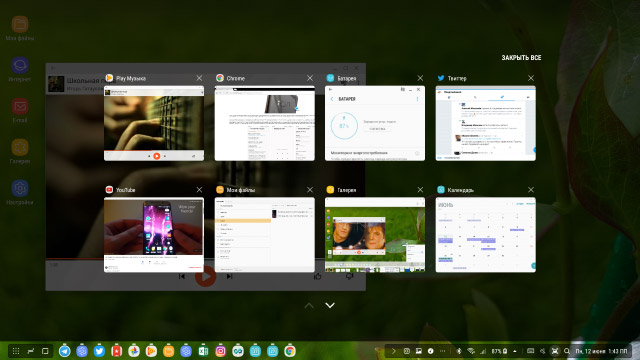Screen dimensions: 640x360
Task: Toggle the sound icon in the tray
Action: click(542, 351)
